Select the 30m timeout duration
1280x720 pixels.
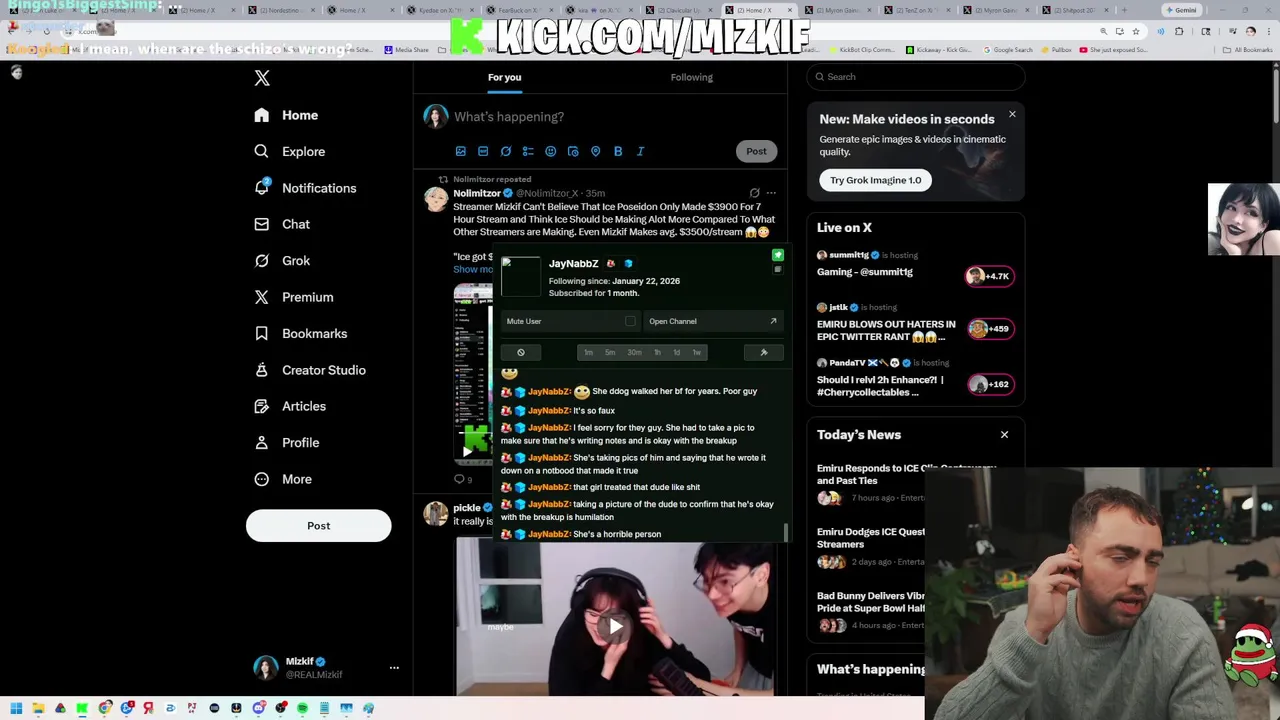click(x=634, y=352)
